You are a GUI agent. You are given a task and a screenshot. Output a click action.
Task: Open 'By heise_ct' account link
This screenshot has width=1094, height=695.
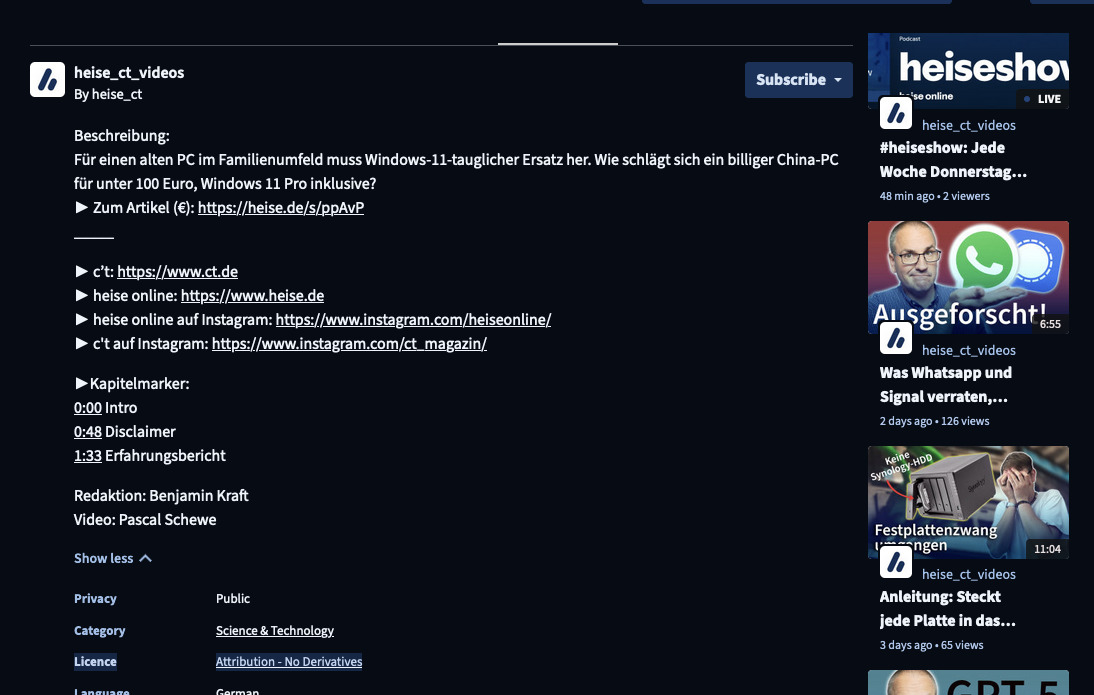(x=108, y=94)
